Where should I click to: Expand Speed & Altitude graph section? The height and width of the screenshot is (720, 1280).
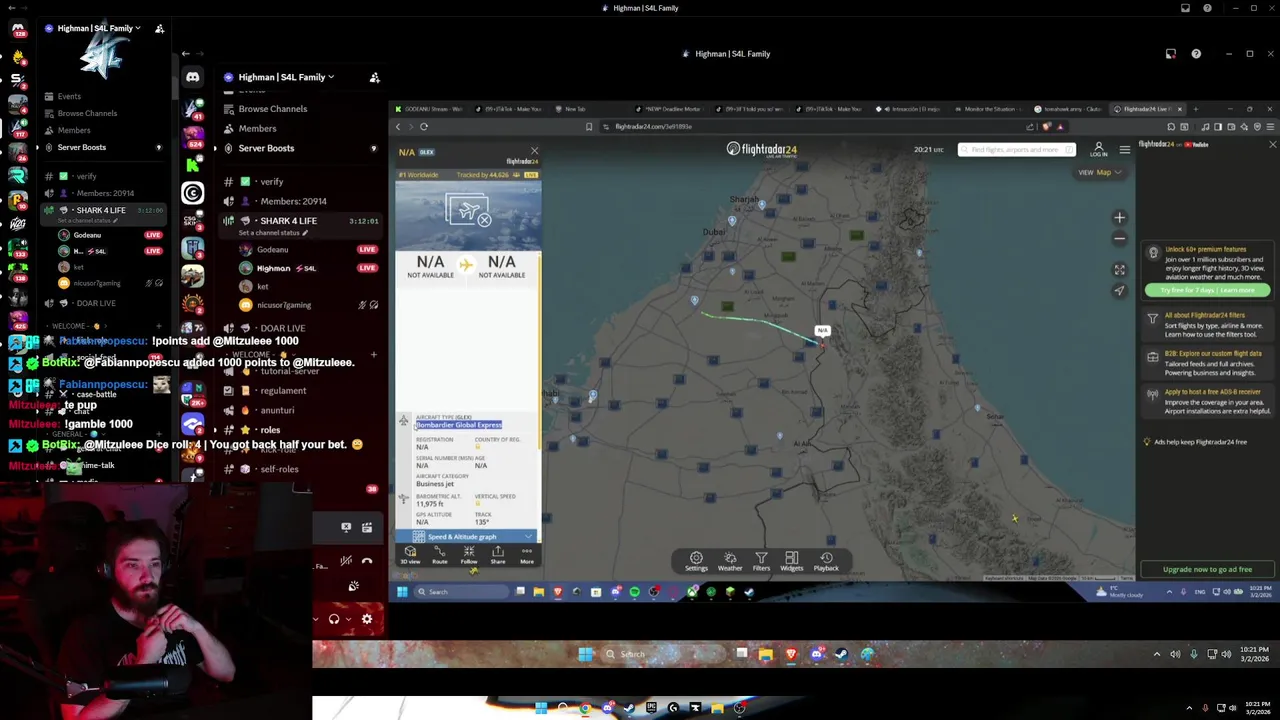pyautogui.click(x=467, y=537)
